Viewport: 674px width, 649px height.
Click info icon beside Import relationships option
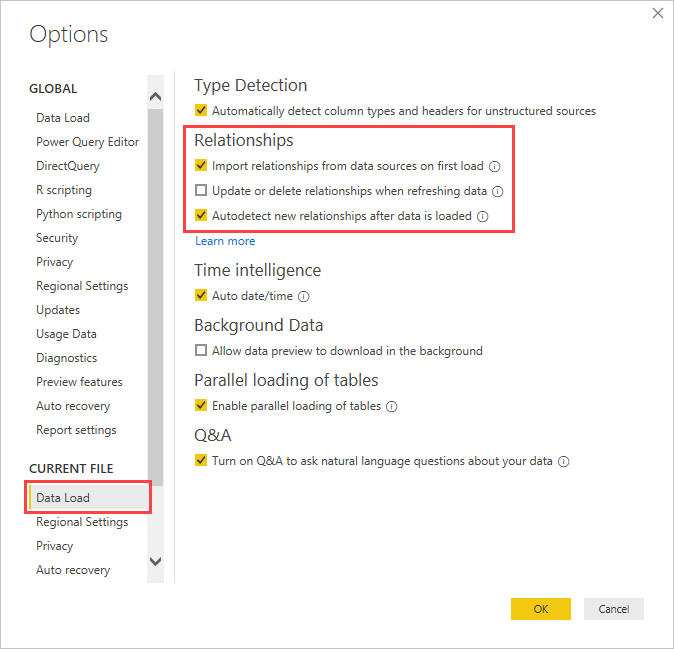[494, 167]
